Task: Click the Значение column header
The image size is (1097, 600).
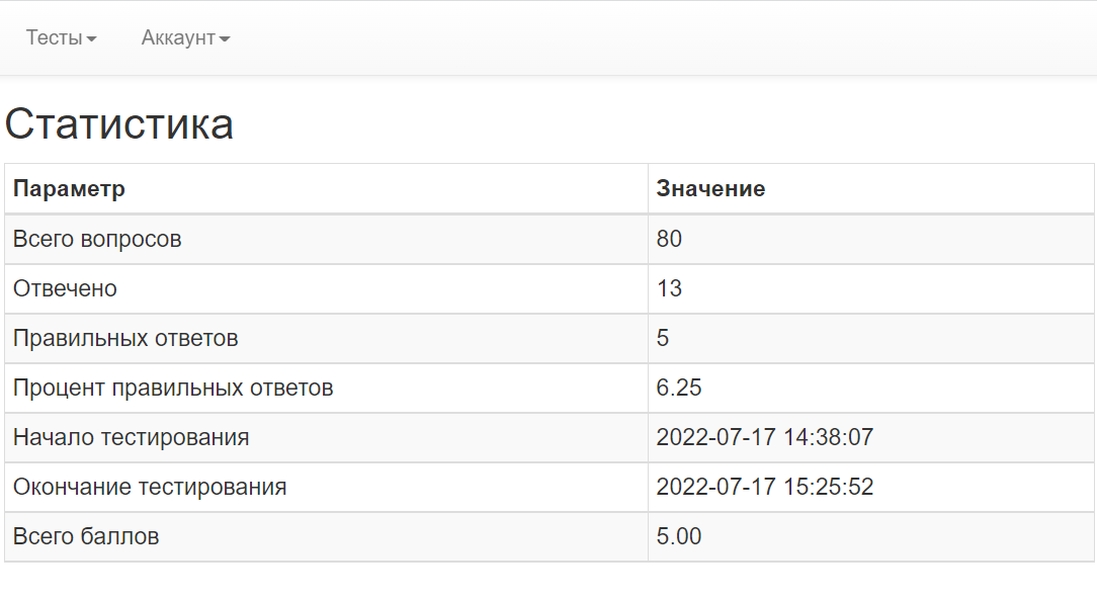Action: coord(710,188)
